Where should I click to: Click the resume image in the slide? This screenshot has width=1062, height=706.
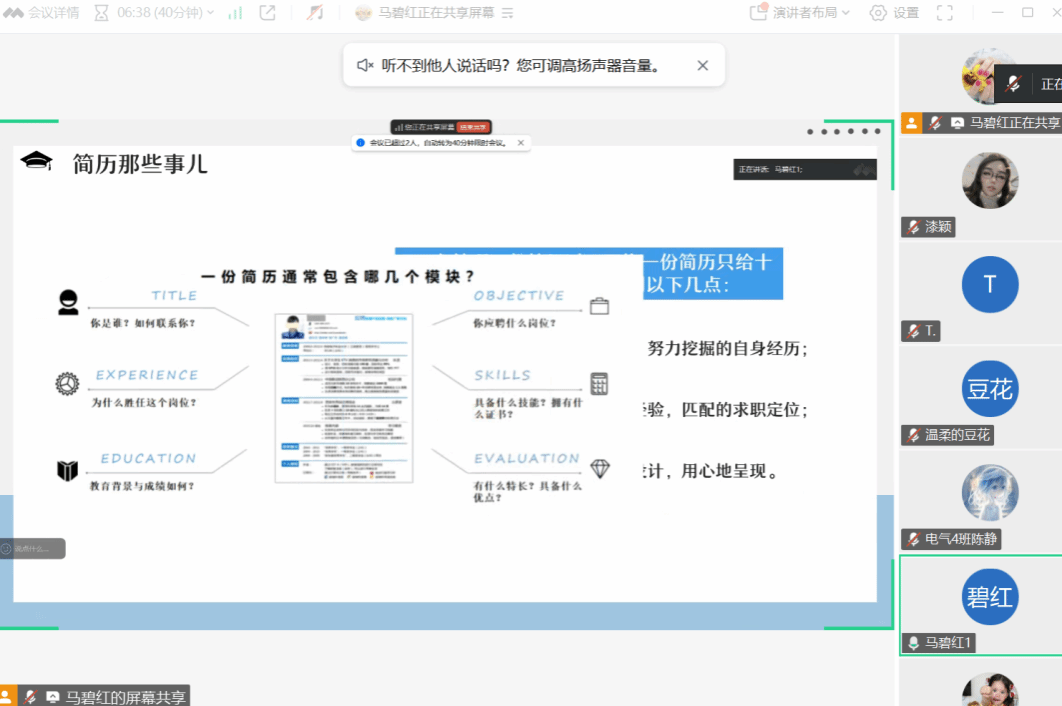[x=344, y=398]
